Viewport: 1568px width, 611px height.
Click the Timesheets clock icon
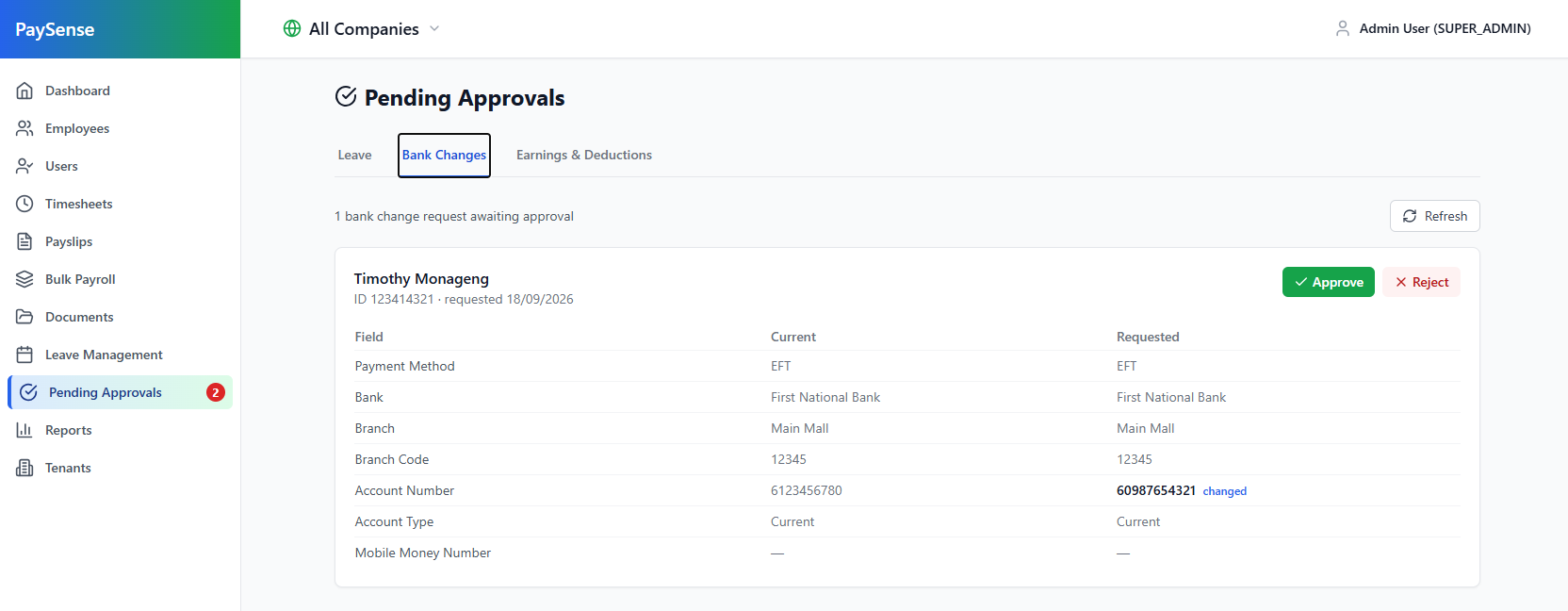pos(24,204)
